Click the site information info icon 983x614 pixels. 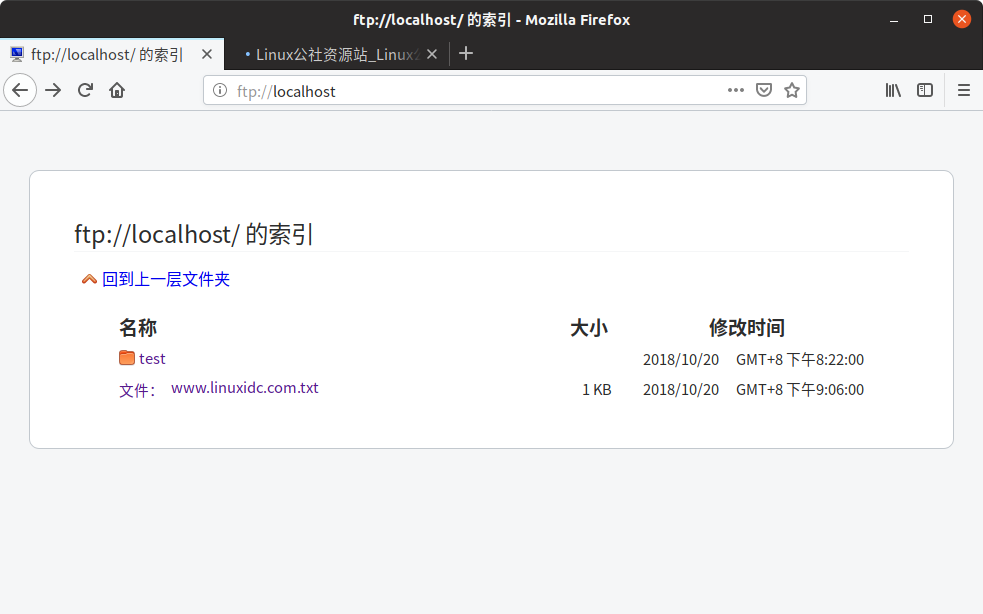[x=219, y=90]
